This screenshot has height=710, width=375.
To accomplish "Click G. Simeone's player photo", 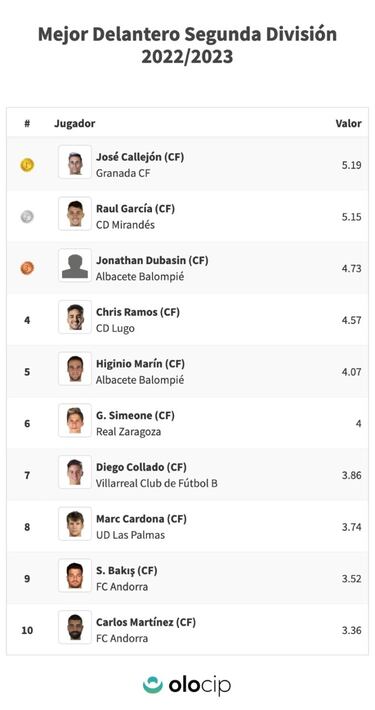I will (75, 421).
